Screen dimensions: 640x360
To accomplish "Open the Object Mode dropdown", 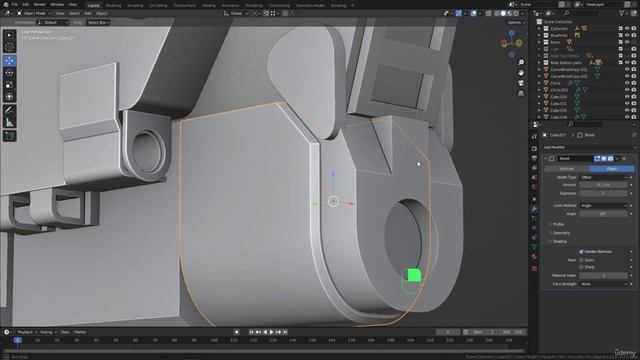I will [x=34, y=13].
